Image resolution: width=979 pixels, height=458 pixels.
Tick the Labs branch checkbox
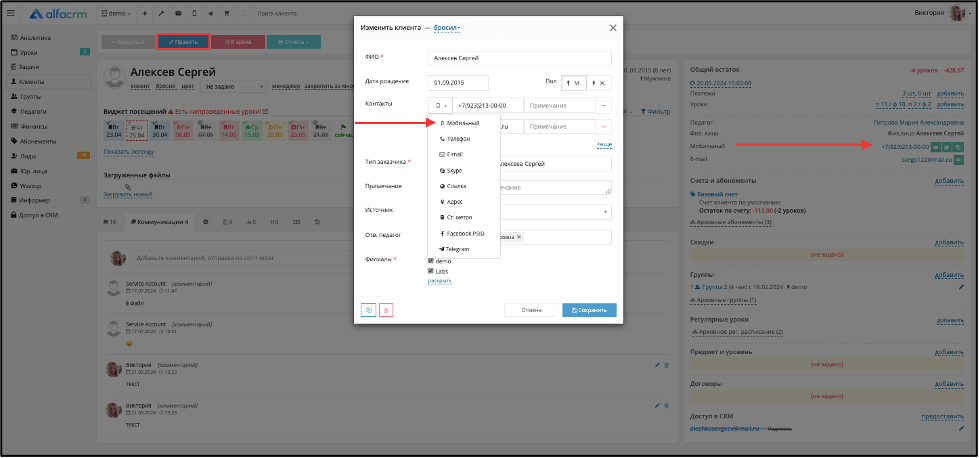(431, 271)
